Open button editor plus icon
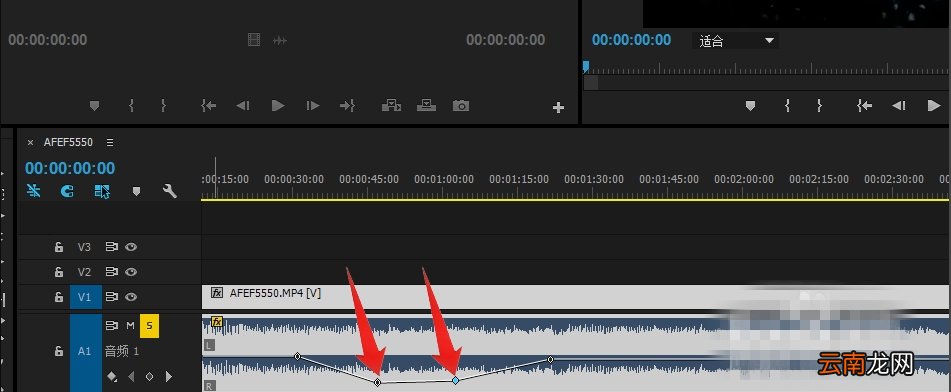This screenshot has height=392, width=951. coord(559,108)
